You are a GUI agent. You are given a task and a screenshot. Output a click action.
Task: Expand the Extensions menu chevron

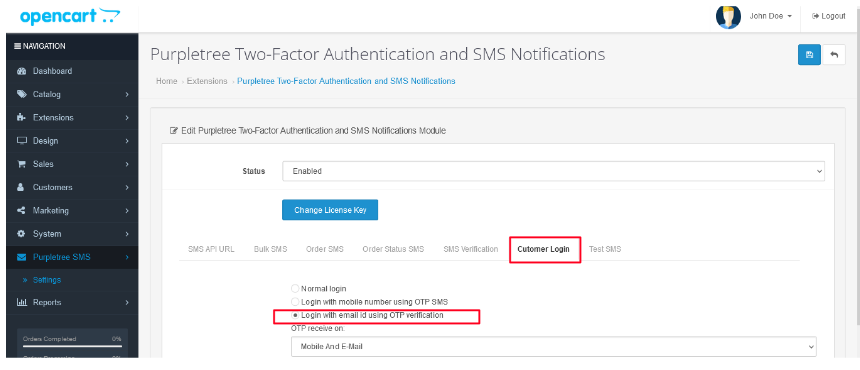[127, 117]
